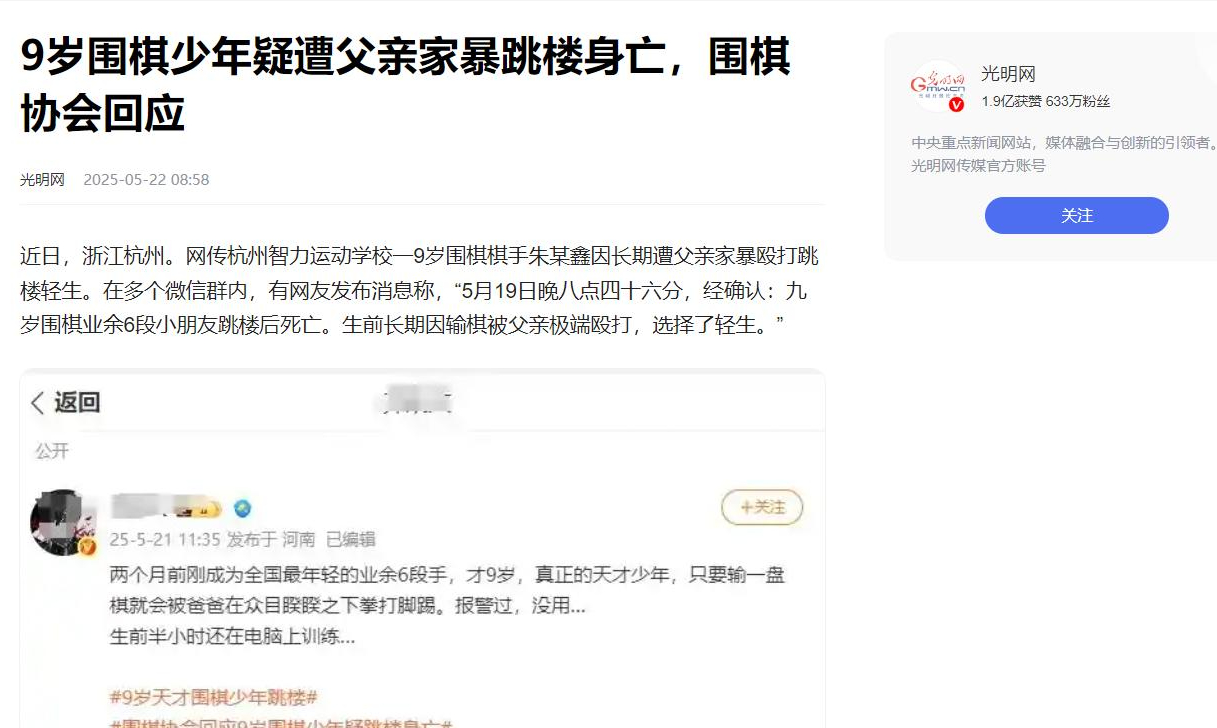Click the red V badge on 光明网 logo
Screen dimensions: 1217x728
[956, 104]
